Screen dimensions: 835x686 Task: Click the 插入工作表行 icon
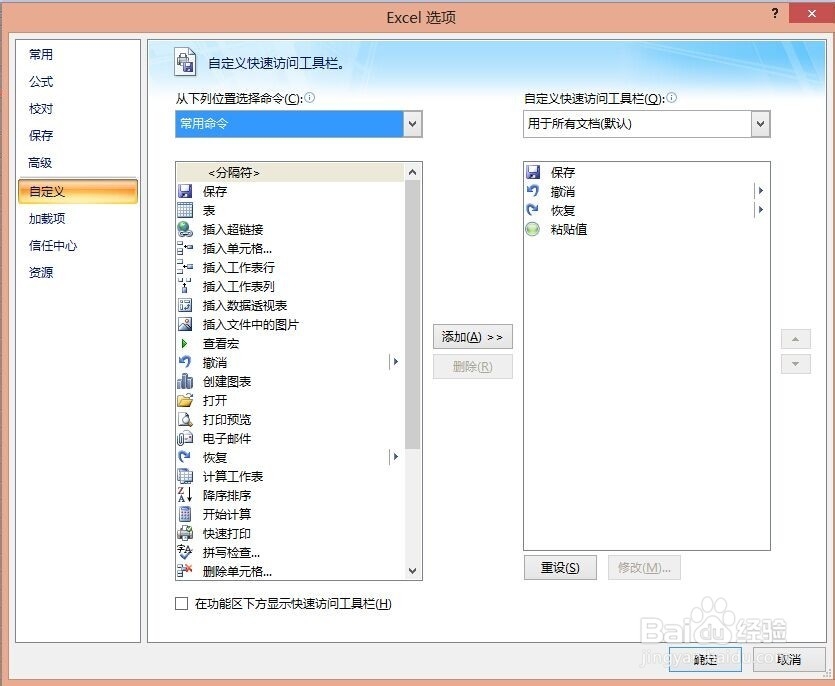click(x=185, y=267)
